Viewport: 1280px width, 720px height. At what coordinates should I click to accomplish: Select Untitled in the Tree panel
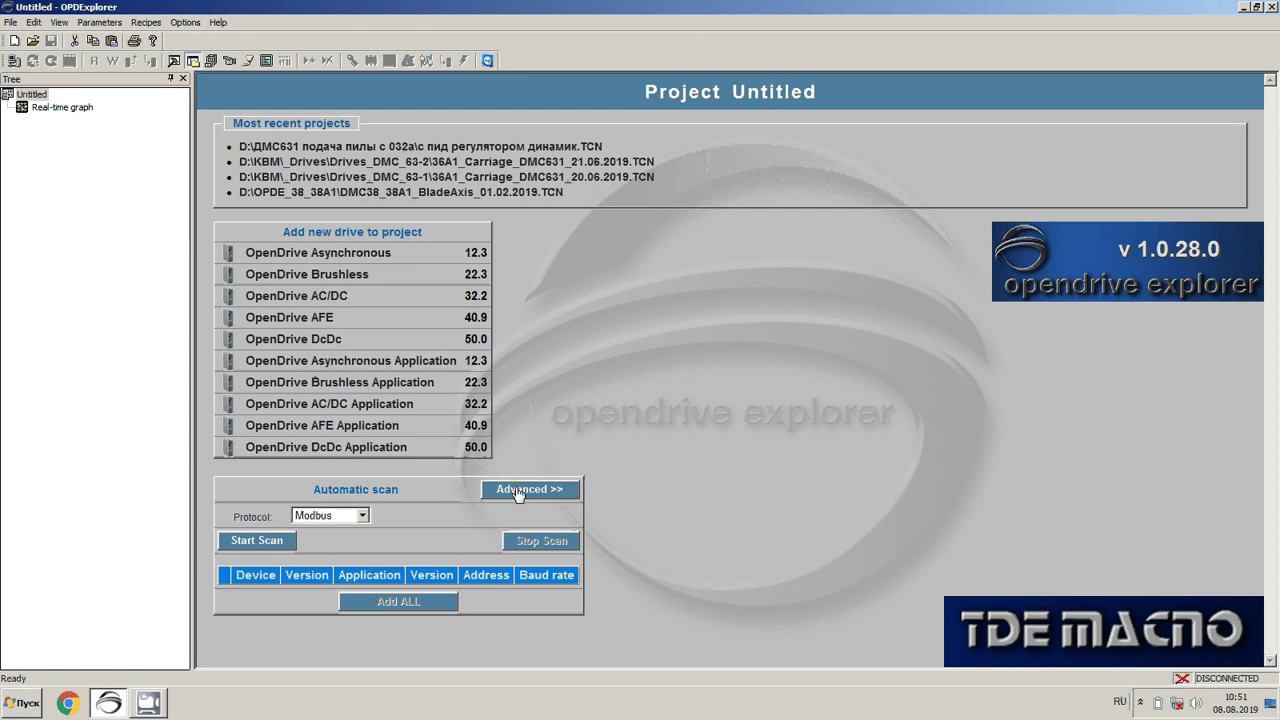tap(31, 94)
